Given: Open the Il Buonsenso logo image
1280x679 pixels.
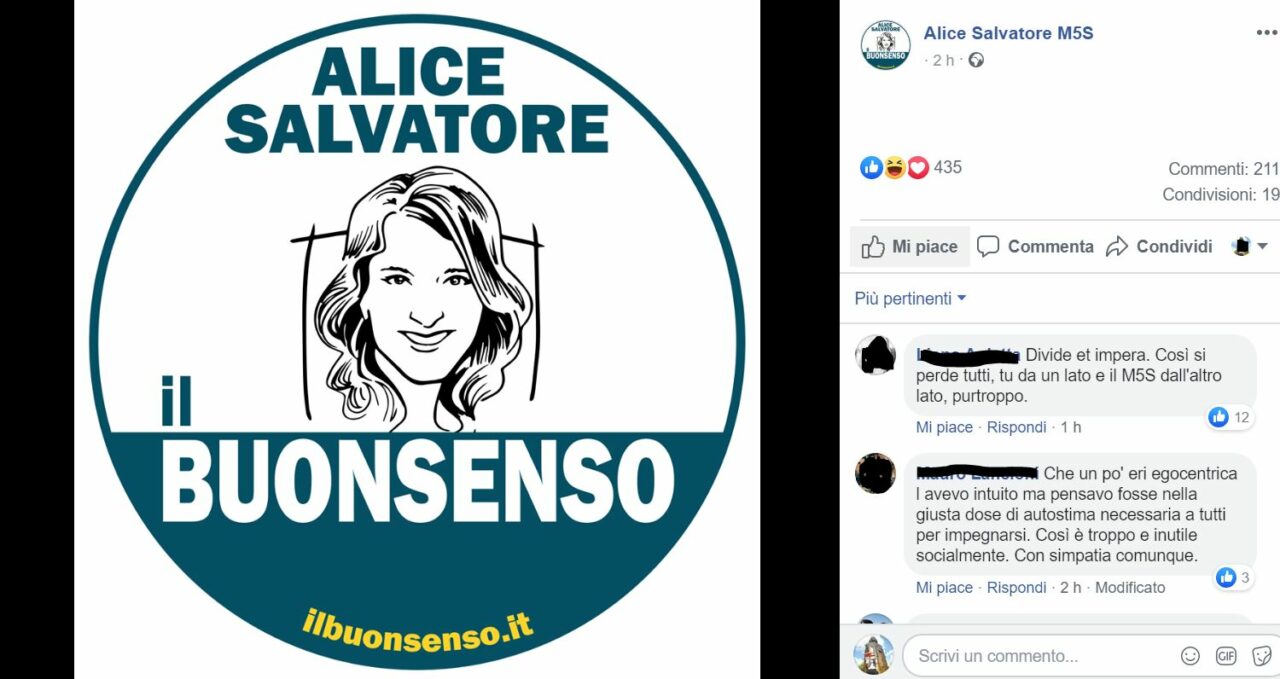Looking at the screenshot, I should tap(417, 340).
